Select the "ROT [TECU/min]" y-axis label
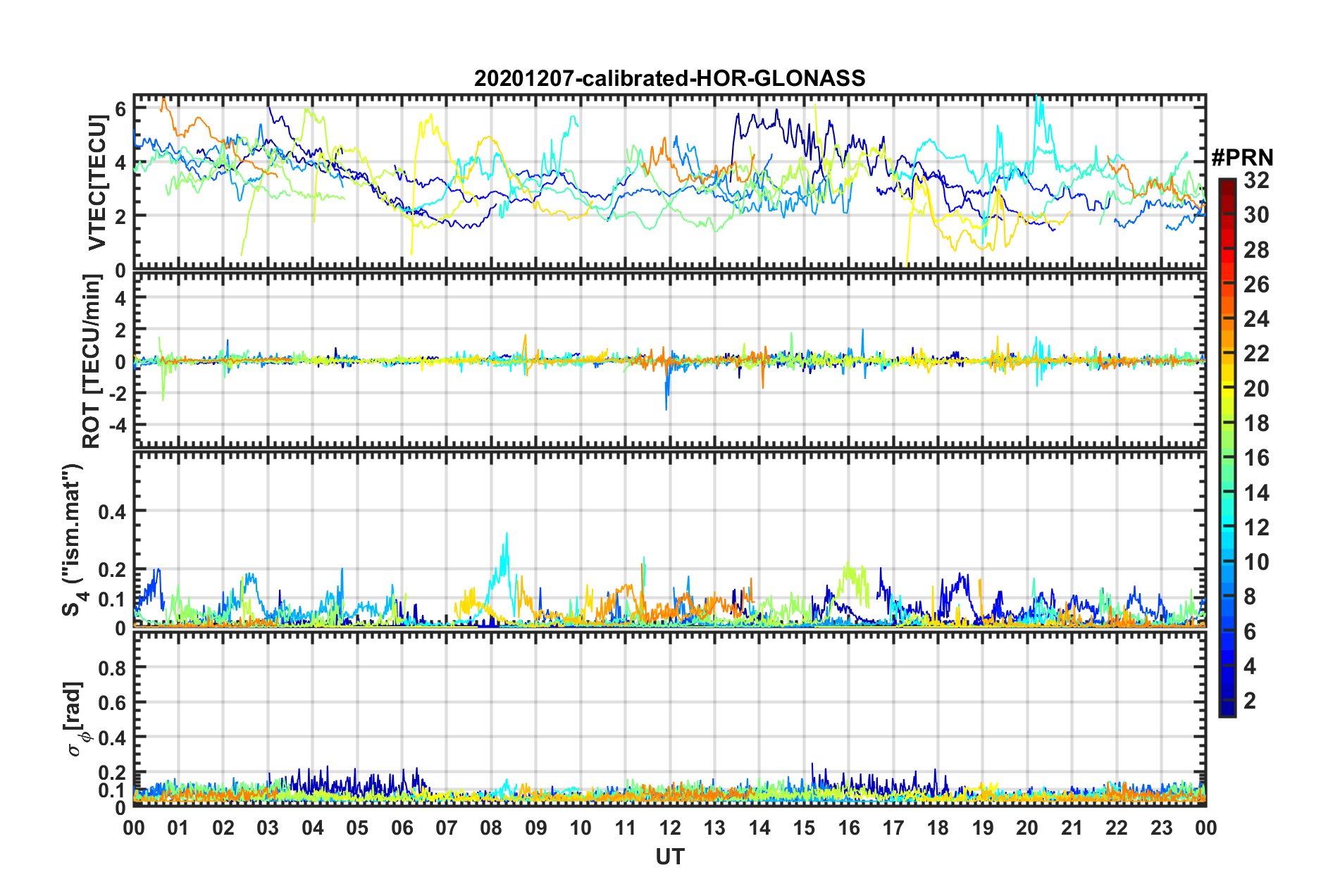This screenshot has width=1340, height=896. click(x=92, y=361)
